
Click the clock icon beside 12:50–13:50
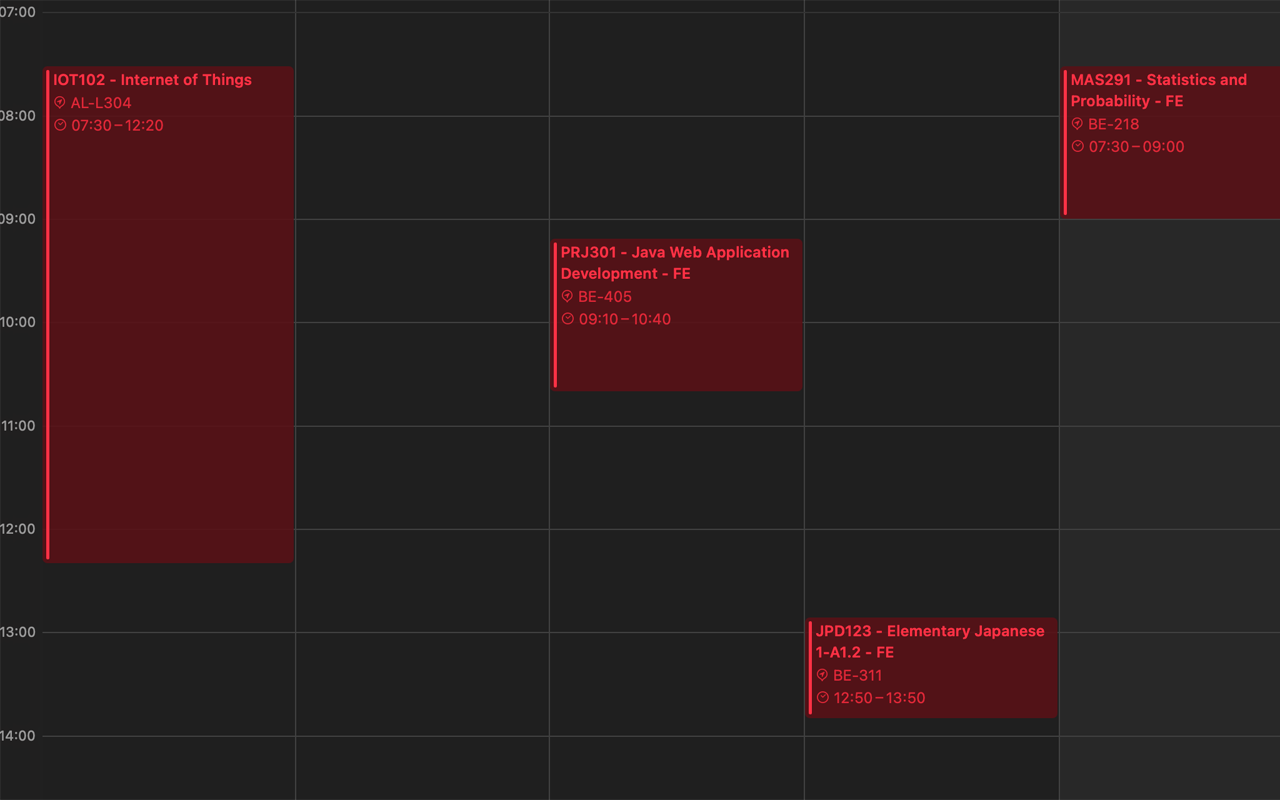[x=822, y=698]
